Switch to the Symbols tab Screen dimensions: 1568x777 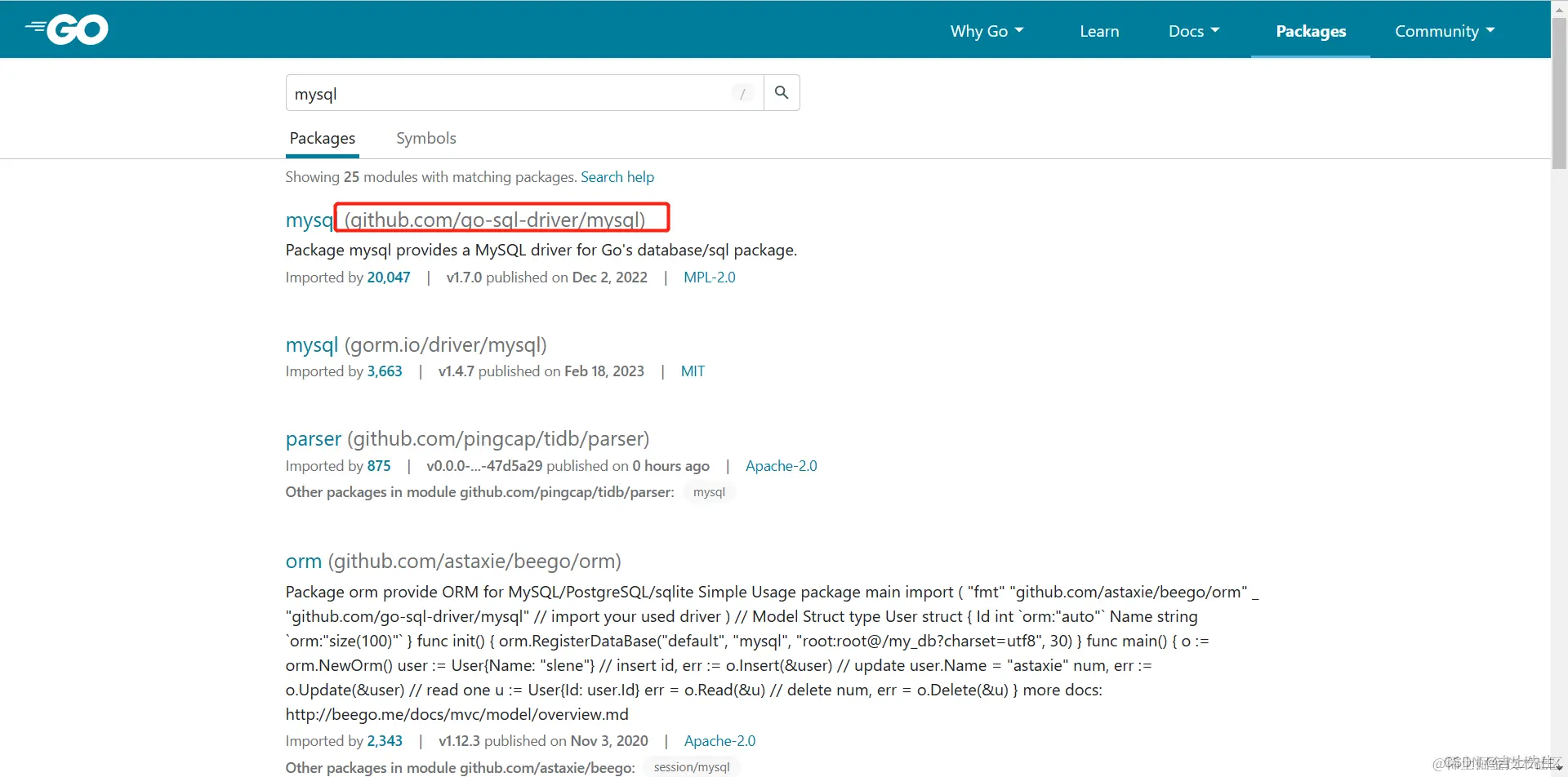coord(426,138)
